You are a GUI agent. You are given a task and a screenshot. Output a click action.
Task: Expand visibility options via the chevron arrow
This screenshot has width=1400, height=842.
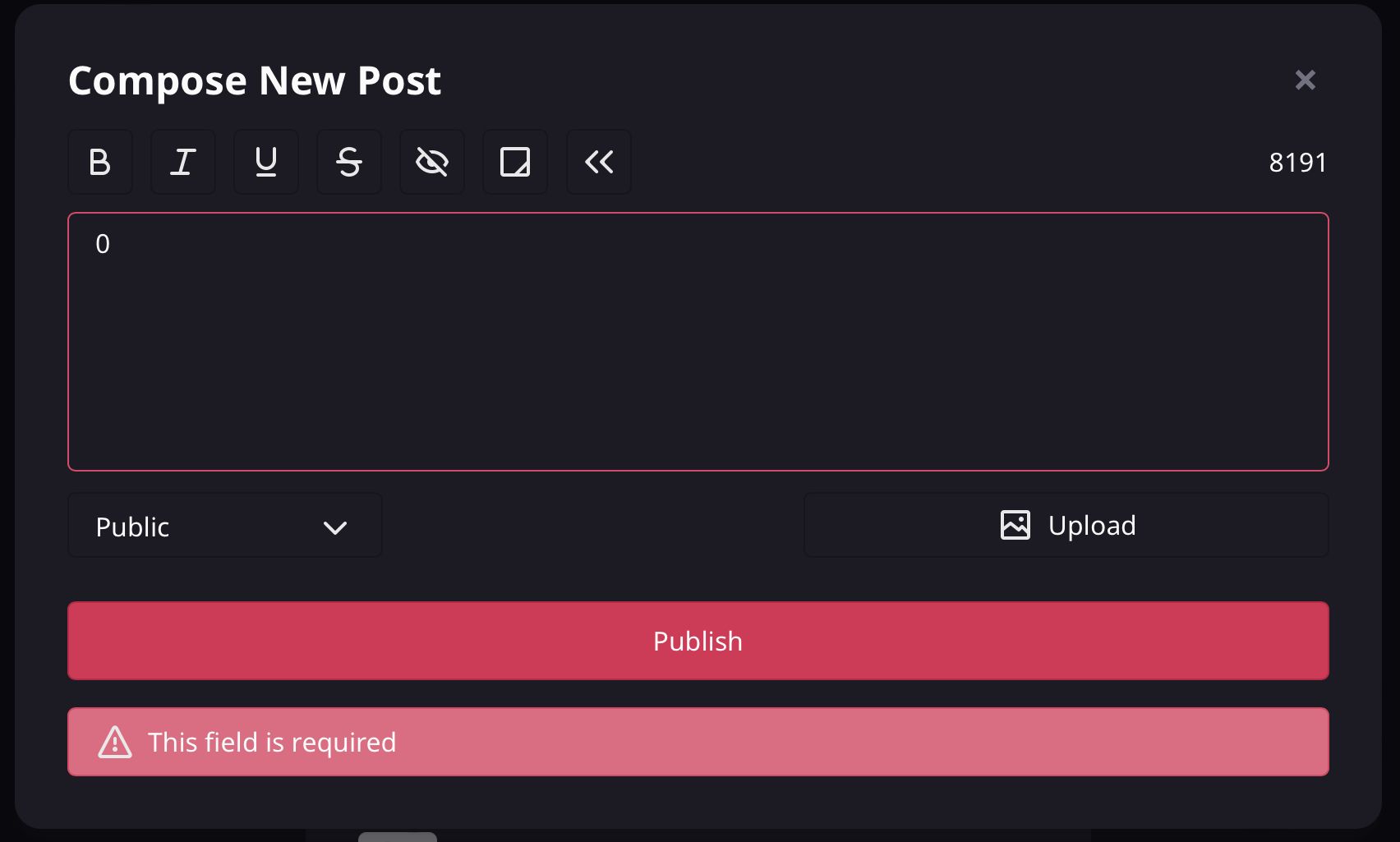tap(335, 527)
